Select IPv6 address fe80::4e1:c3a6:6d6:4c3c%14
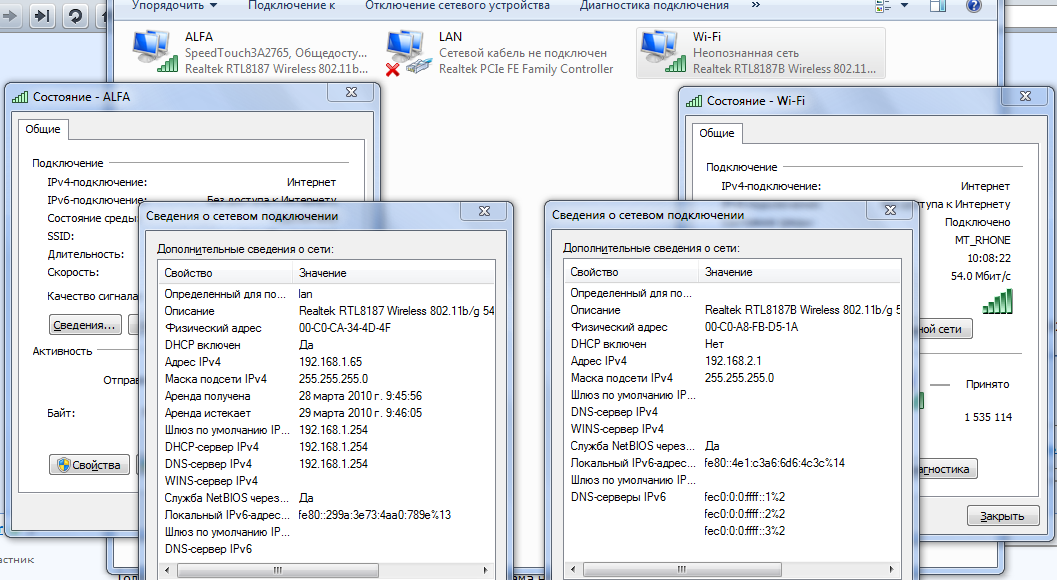The width and height of the screenshot is (1057, 580). [774, 463]
